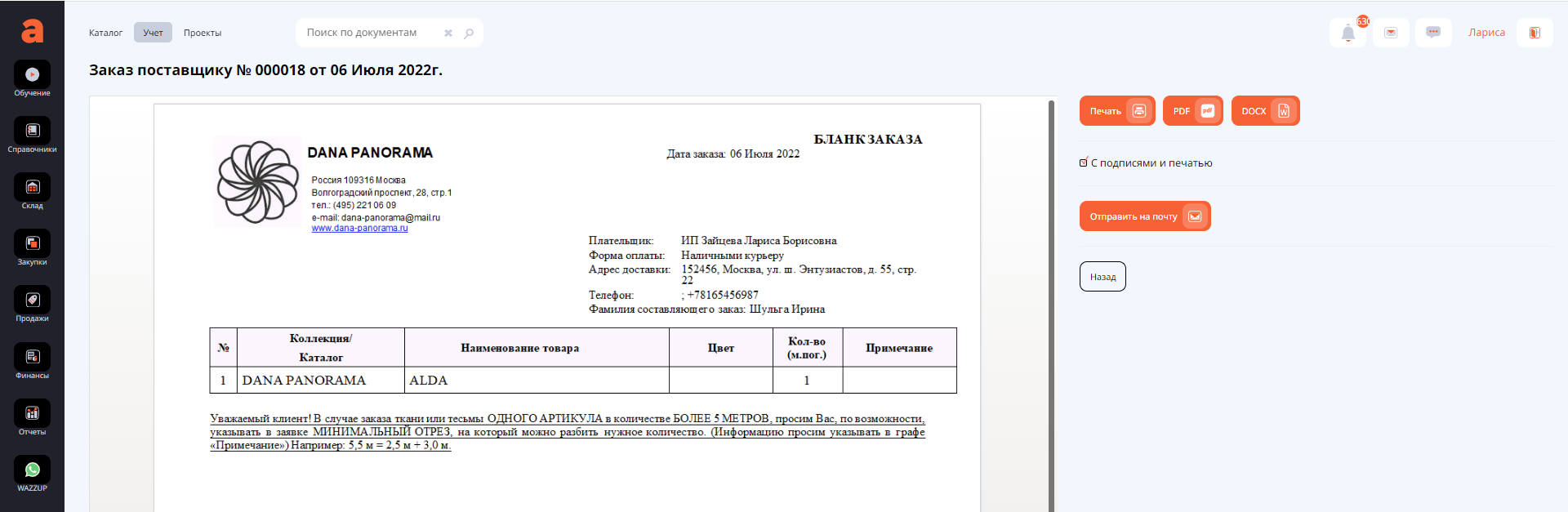Toggle 'С подписями и печатью' checkbox
The width and height of the screenshot is (1568, 512).
pyautogui.click(x=1084, y=163)
